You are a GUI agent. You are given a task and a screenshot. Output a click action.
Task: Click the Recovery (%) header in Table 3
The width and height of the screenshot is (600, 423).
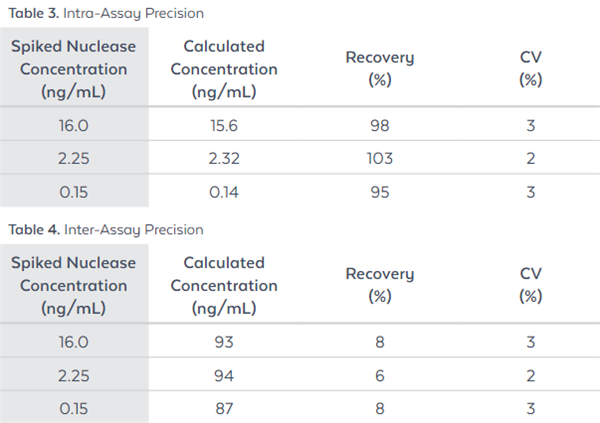click(x=380, y=70)
